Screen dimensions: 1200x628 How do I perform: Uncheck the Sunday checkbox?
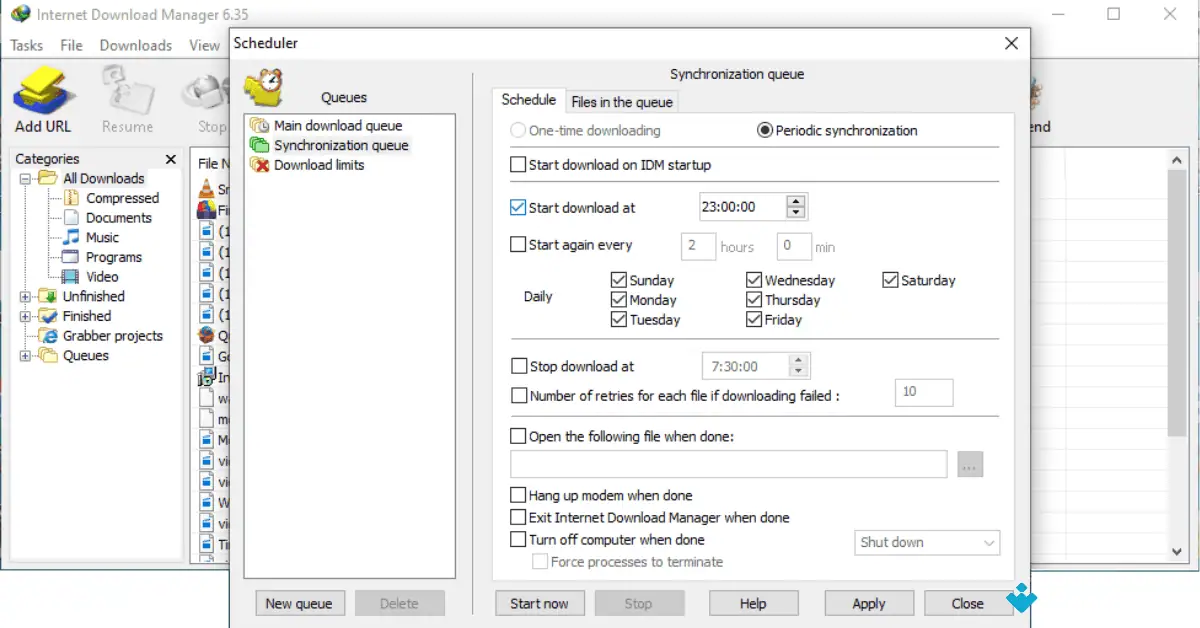click(x=621, y=280)
